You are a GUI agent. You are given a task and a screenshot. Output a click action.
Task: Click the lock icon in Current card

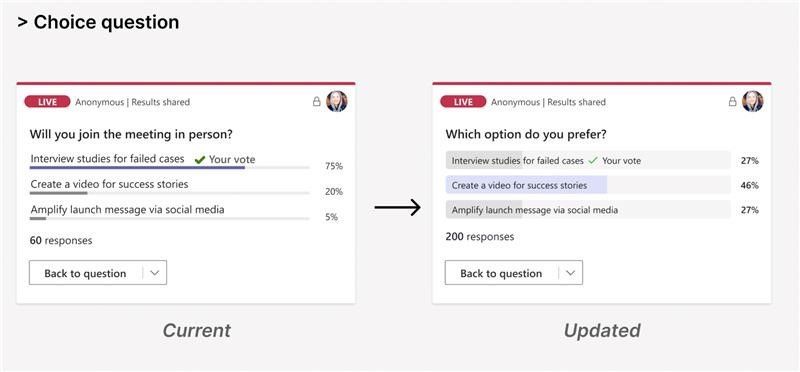click(316, 102)
